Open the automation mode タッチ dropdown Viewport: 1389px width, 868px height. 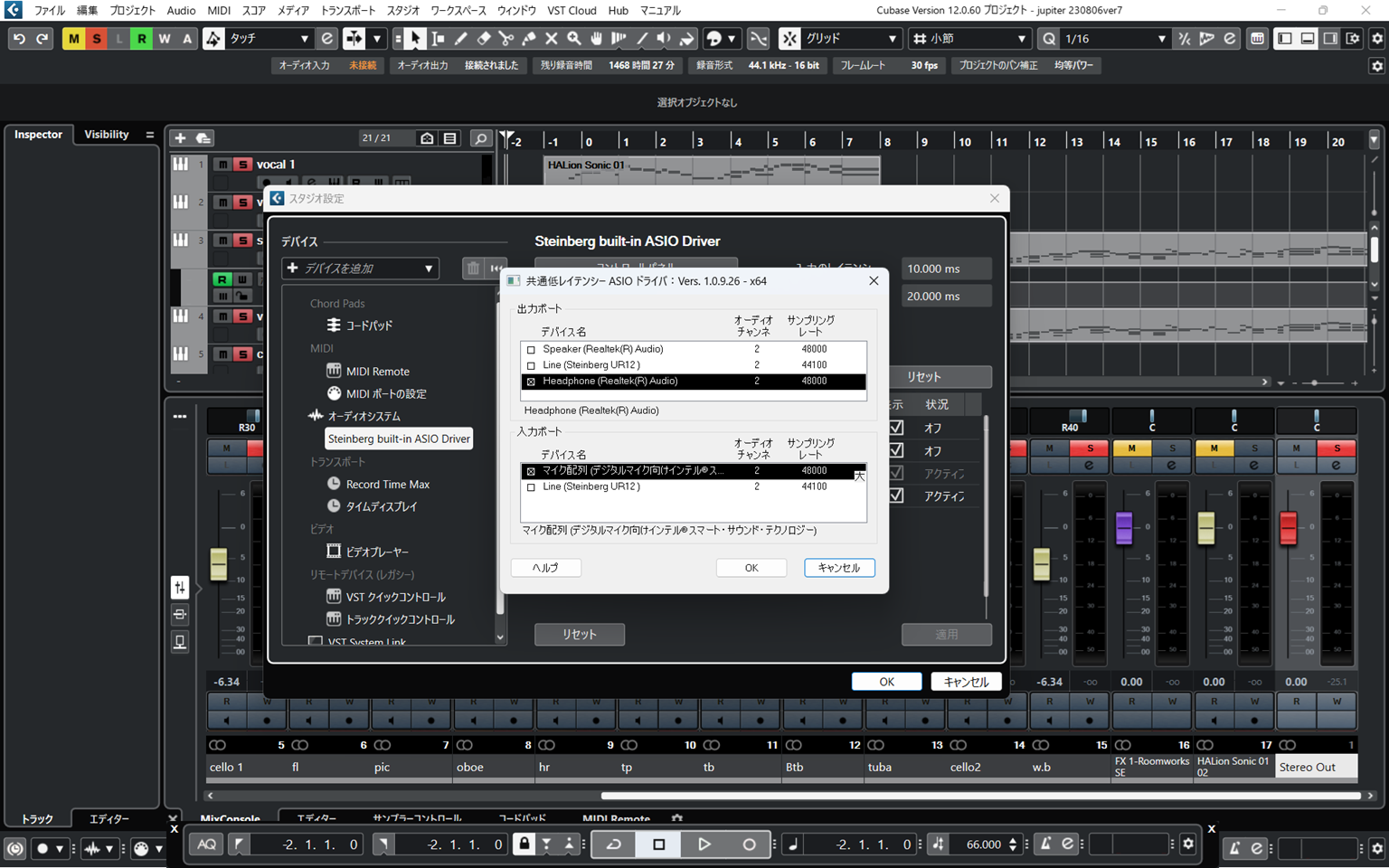pyautogui.click(x=269, y=39)
